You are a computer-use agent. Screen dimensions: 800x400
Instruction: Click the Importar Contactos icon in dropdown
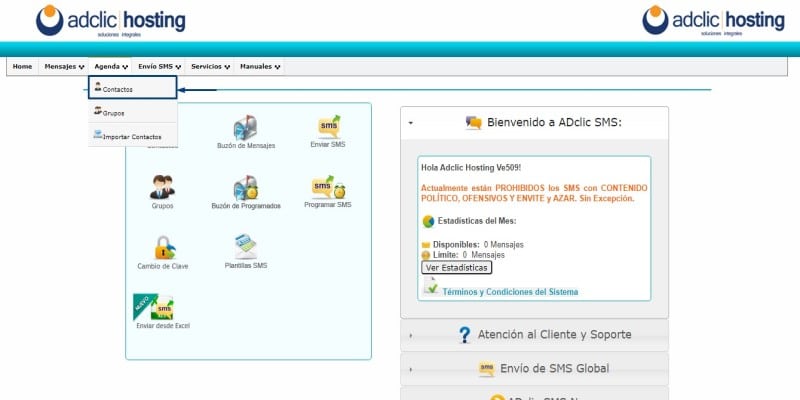tap(98, 135)
